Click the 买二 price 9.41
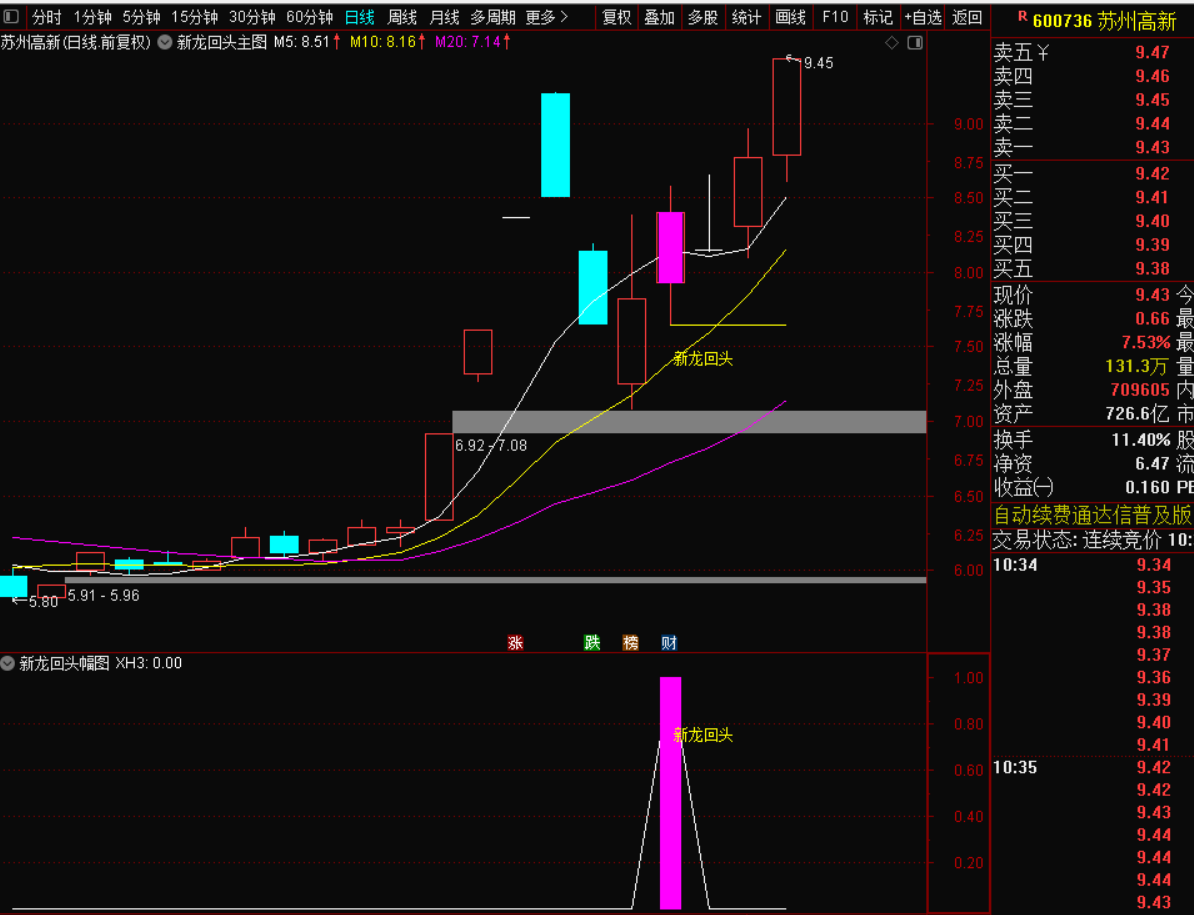 1152,197
